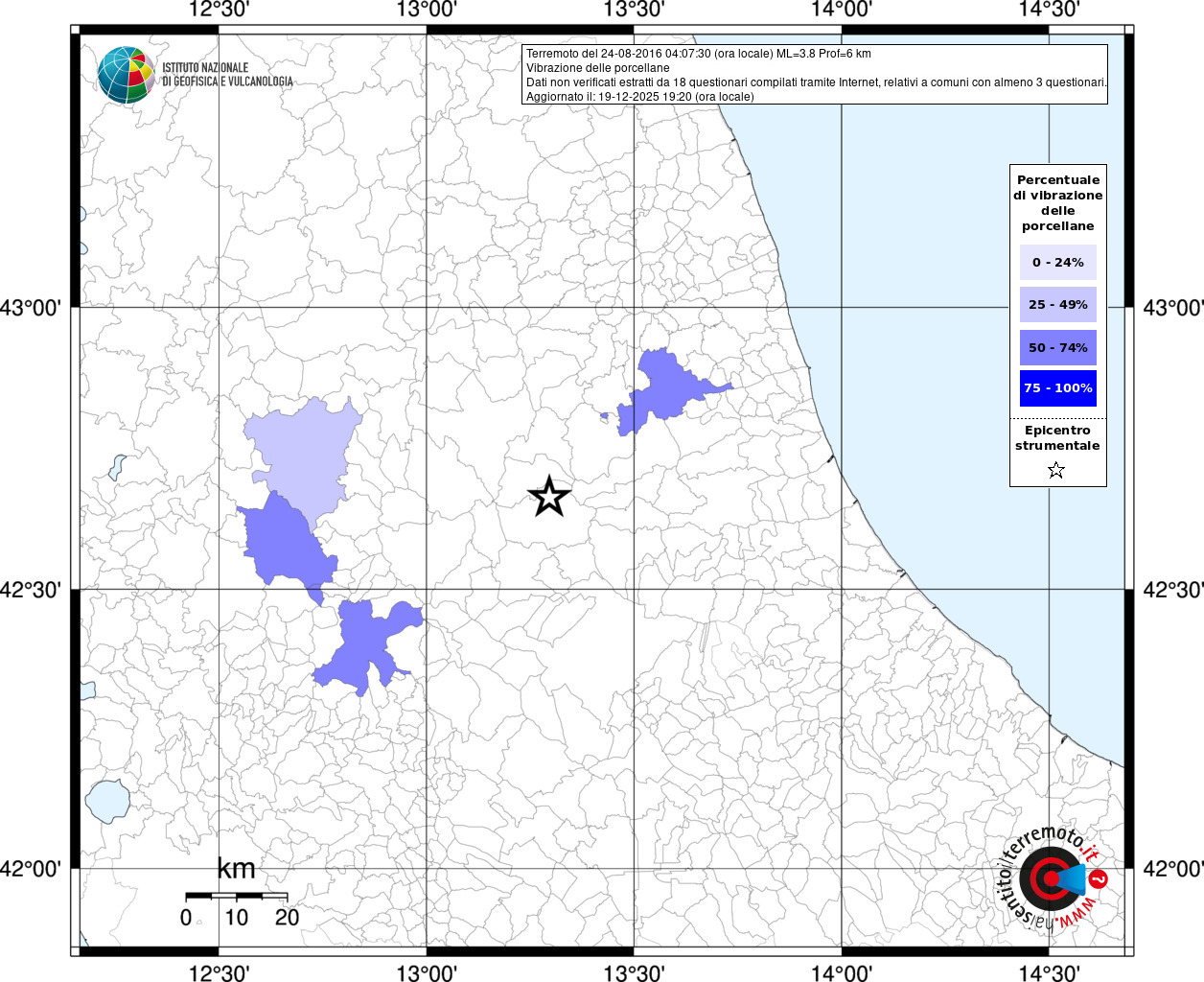Click the INGV globe logo
Screen dimensions: 1204x982
tap(126, 75)
